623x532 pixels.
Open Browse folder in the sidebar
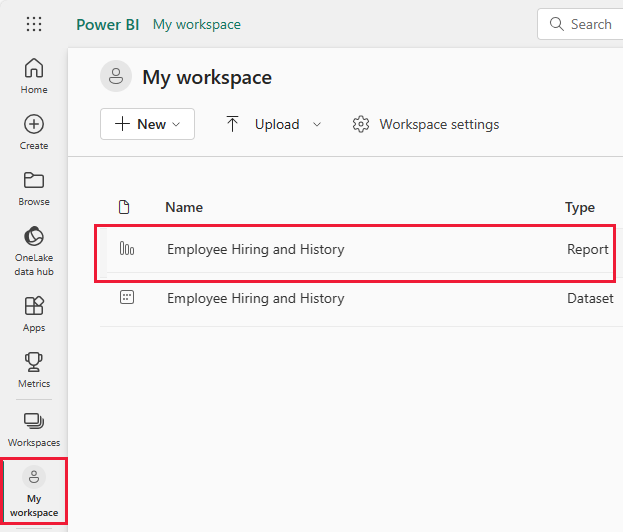[34, 188]
